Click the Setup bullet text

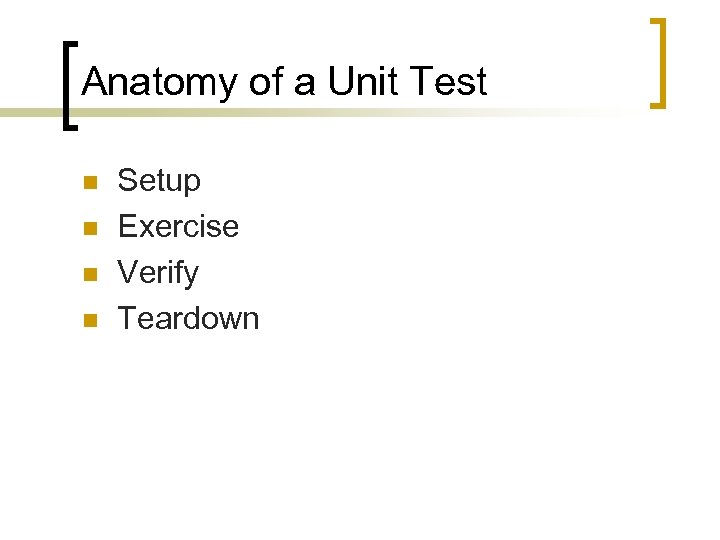tap(159, 181)
